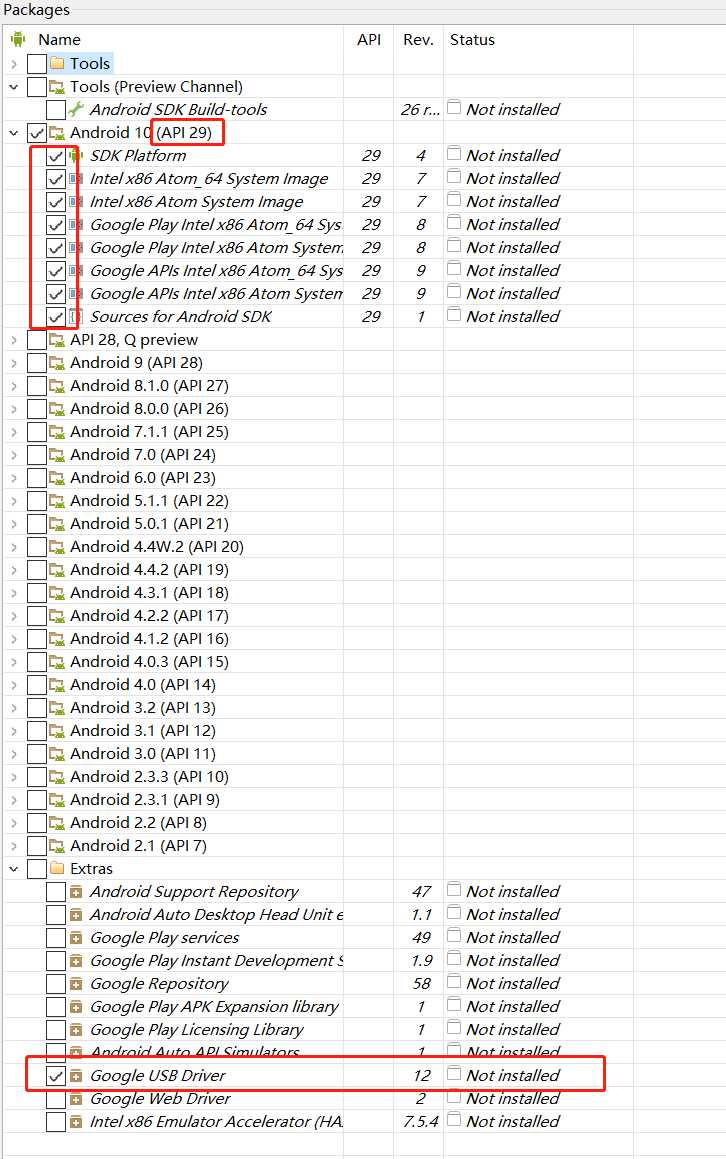Click the Extras folder icon
Image resolution: width=726 pixels, height=1159 pixels.
(x=57, y=869)
